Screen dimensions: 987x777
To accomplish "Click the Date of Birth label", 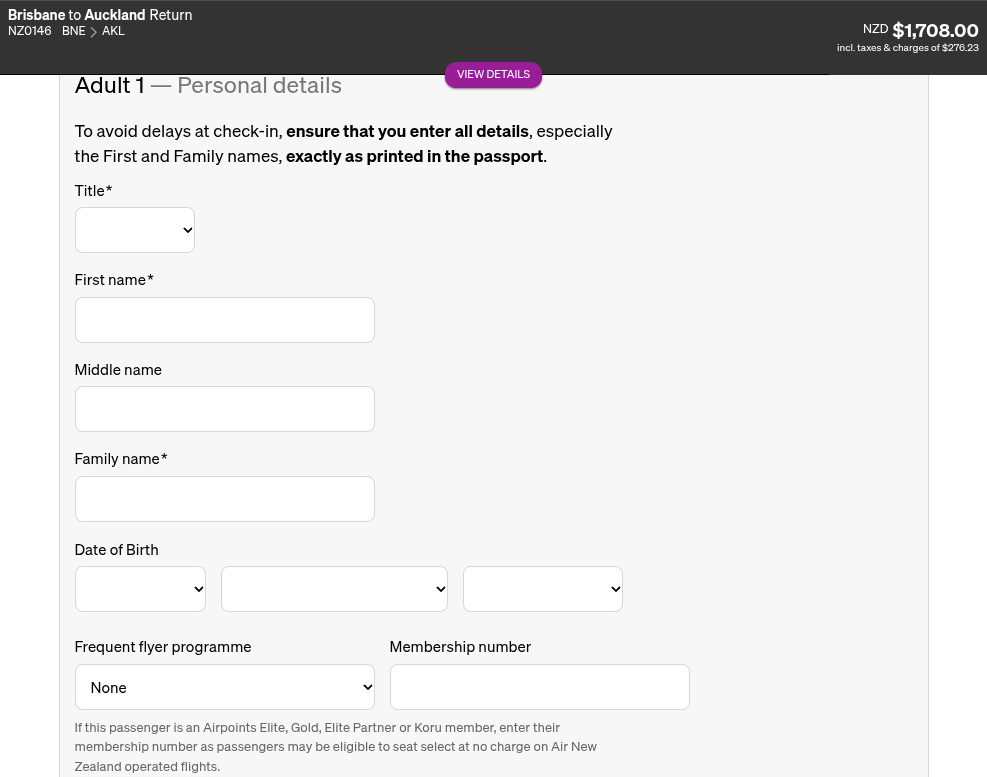I will 116,550.
